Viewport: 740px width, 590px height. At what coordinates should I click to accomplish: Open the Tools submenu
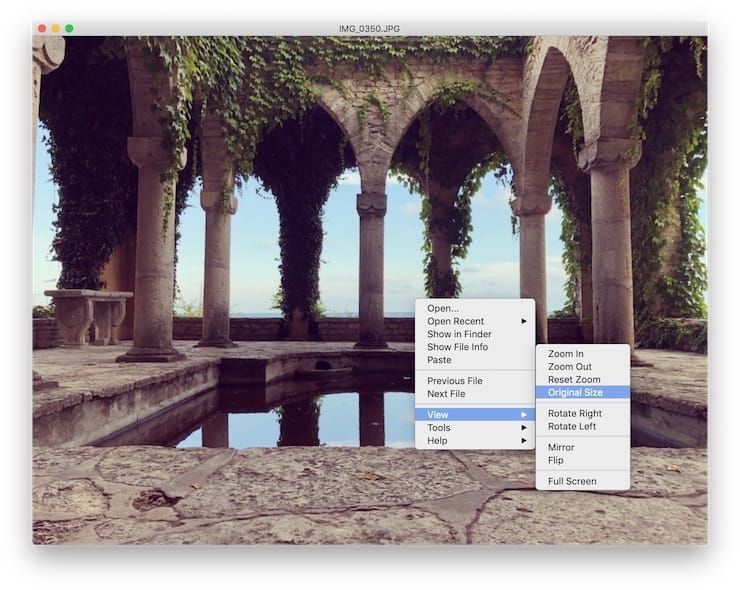coord(475,428)
